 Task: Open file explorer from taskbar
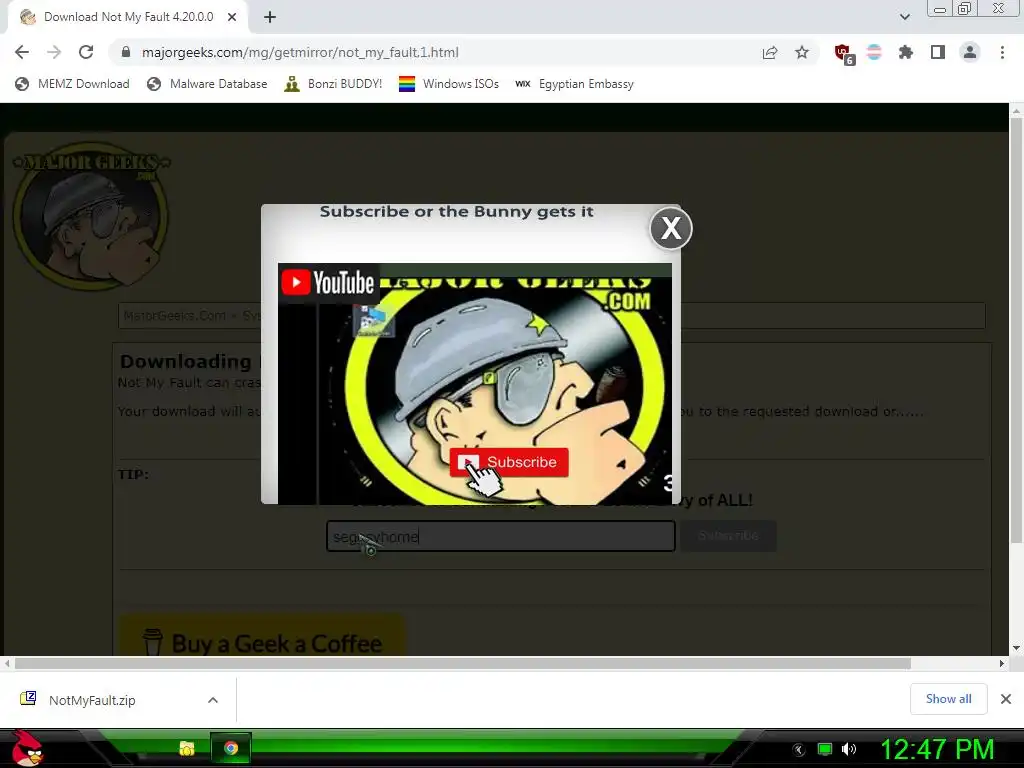[187, 748]
